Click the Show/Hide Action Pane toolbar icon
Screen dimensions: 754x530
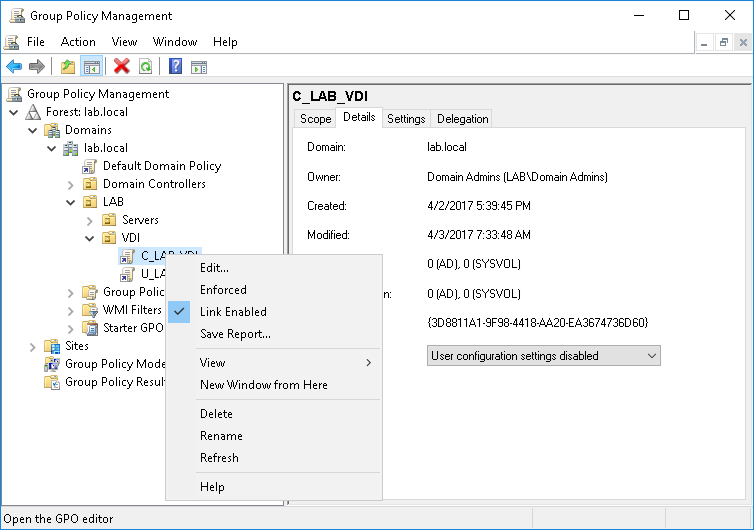click(199, 66)
